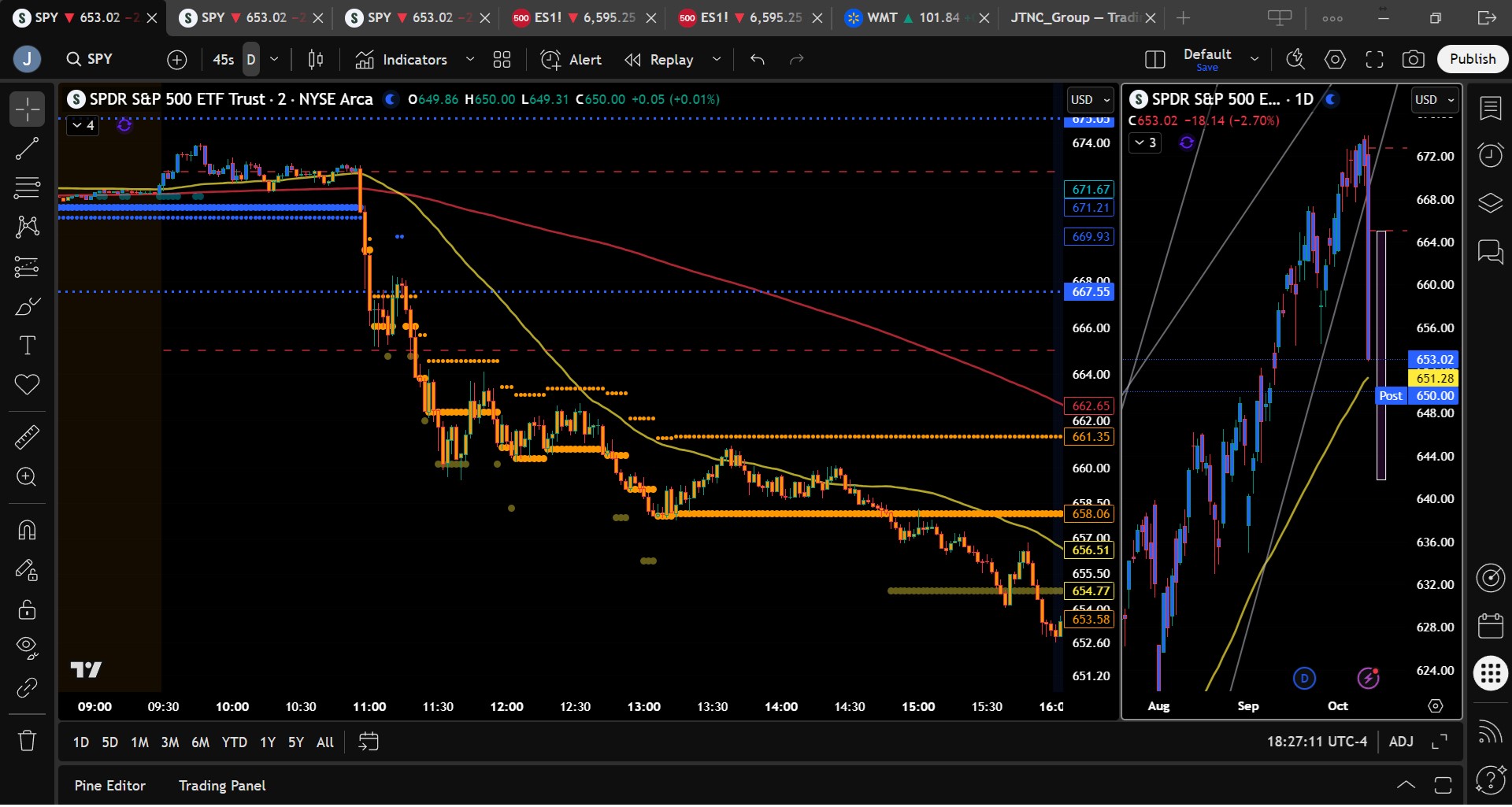
Task: Open the indicator templates grid icon
Action: (x=502, y=60)
